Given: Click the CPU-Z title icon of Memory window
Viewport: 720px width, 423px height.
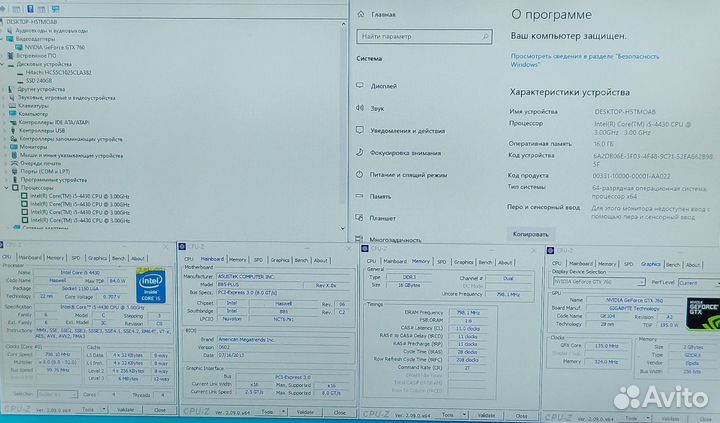Looking at the screenshot, I should tap(365, 248).
